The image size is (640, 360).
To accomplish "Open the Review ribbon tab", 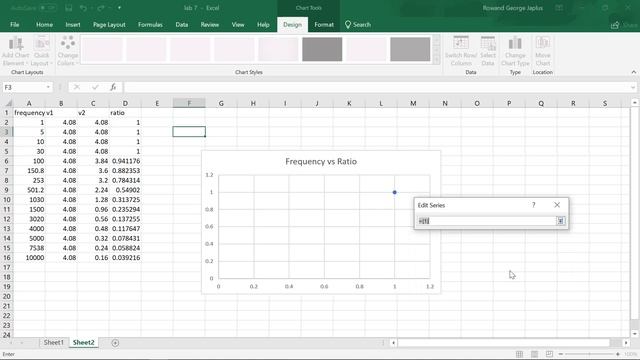I will (x=209, y=24).
